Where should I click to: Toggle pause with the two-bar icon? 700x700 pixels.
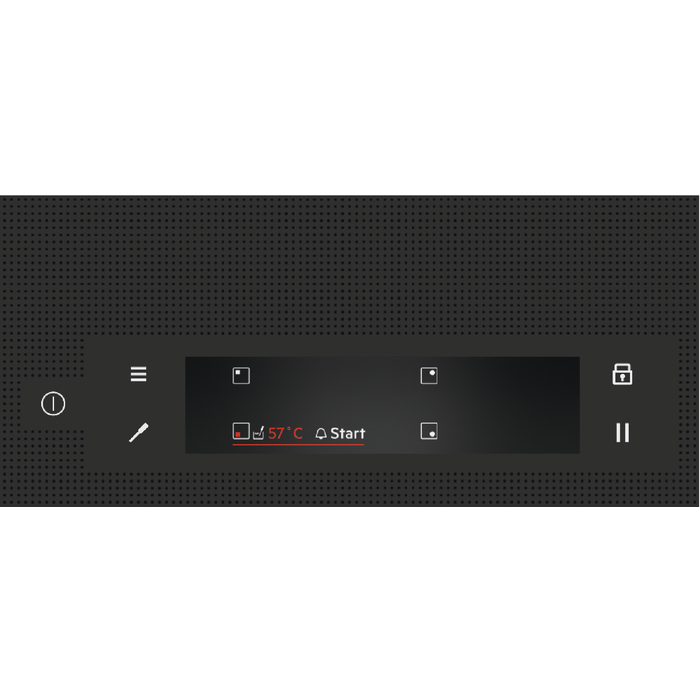622,433
